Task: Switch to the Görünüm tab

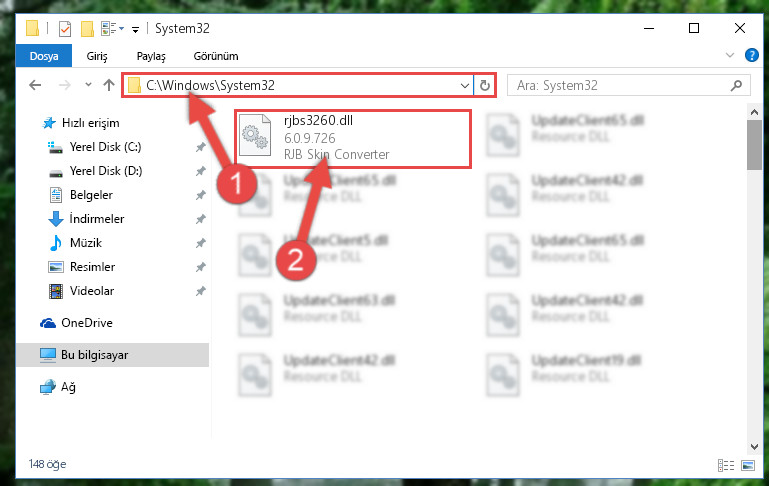Action: click(x=216, y=56)
